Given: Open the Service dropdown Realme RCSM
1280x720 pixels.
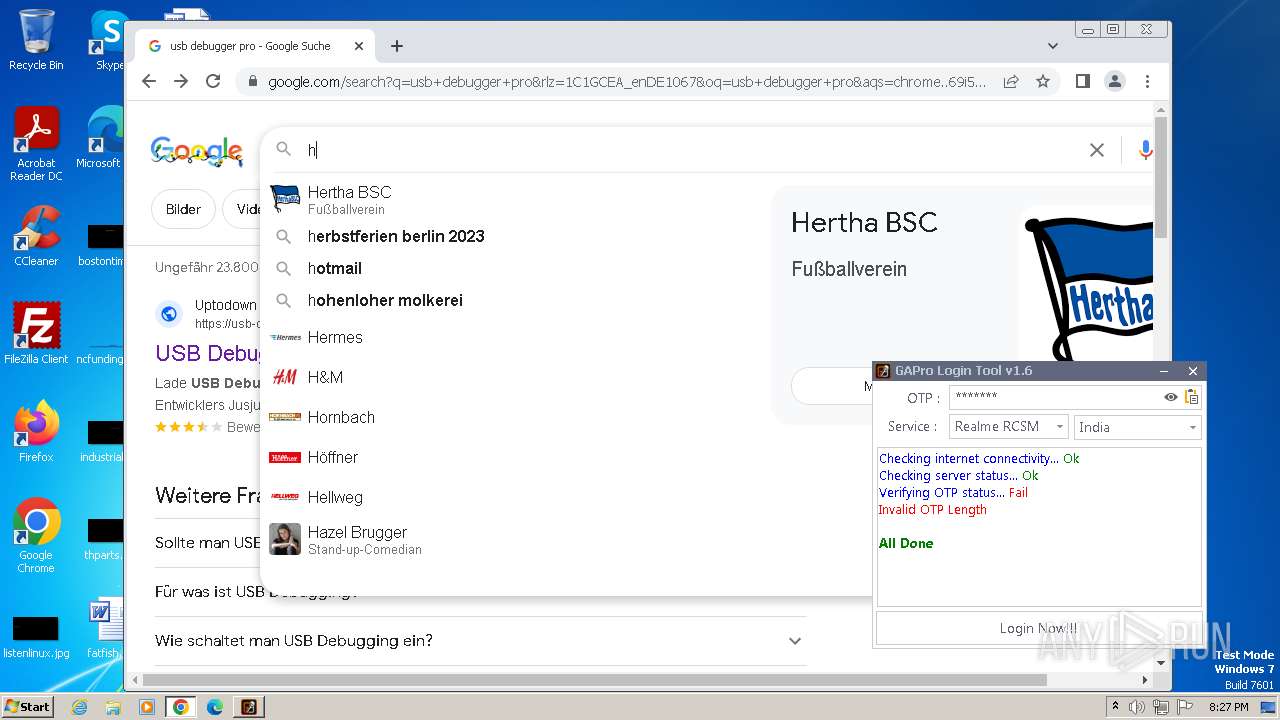Looking at the screenshot, I should pos(1008,427).
